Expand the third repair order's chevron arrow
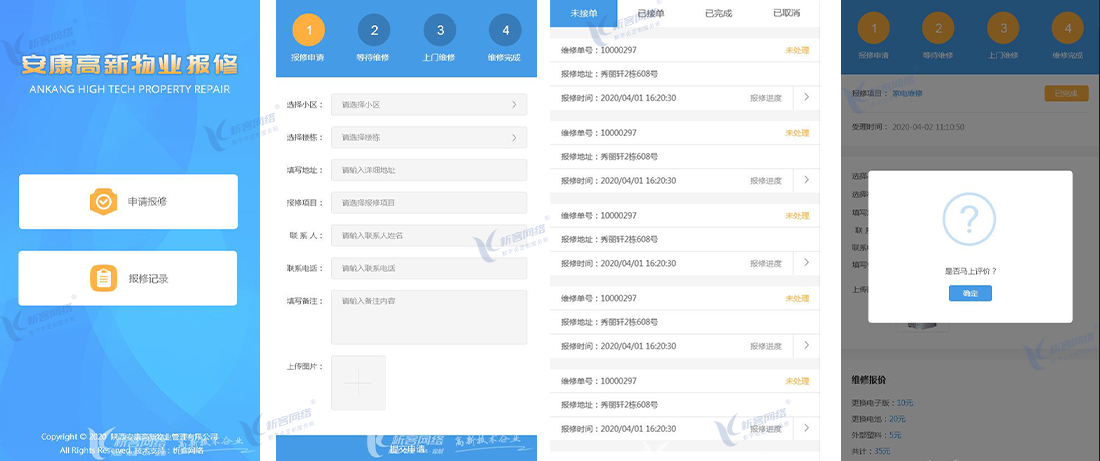This screenshot has height=461, width=1100. pyautogui.click(x=807, y=263)
